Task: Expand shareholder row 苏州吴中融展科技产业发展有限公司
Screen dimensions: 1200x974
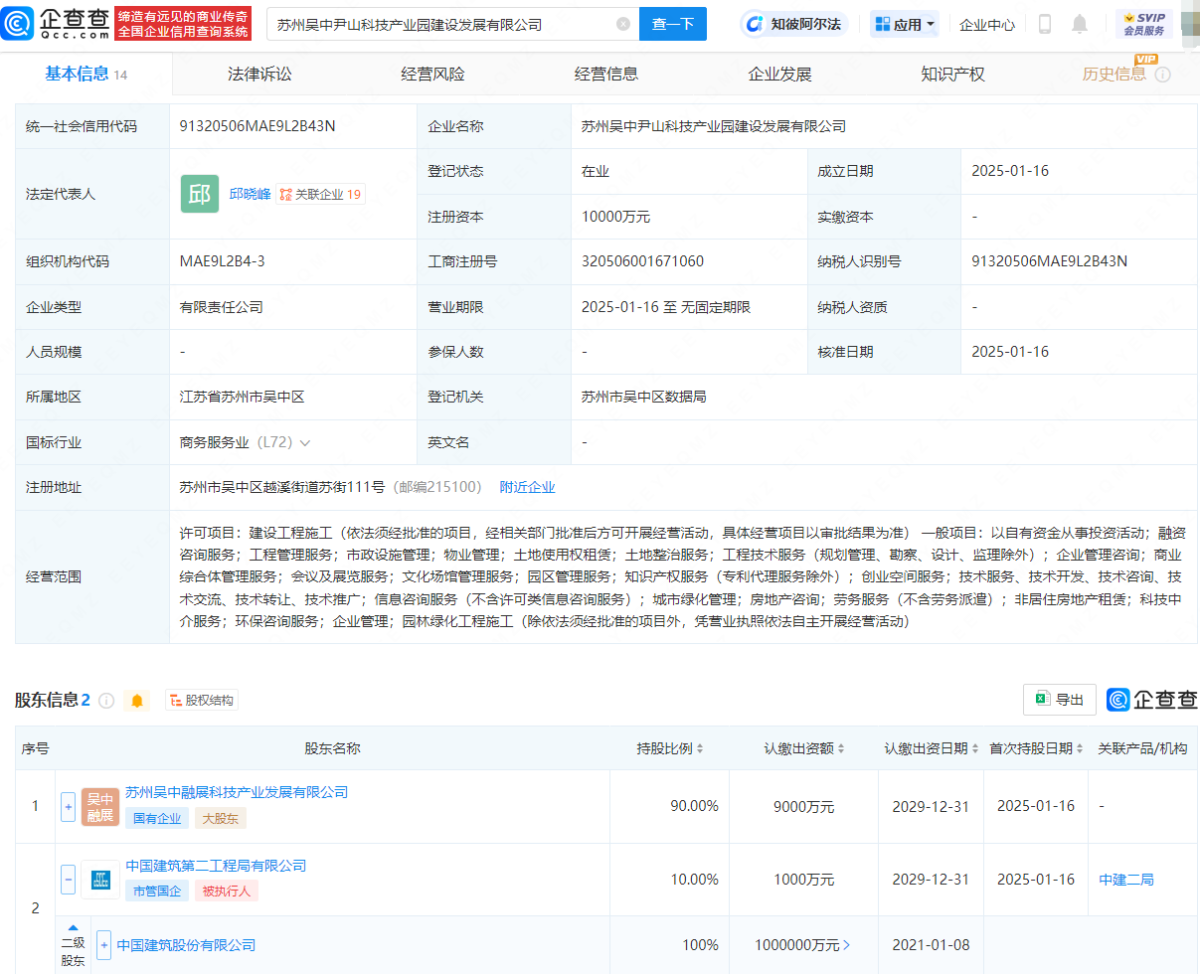Action: click(x=68, y=807)
